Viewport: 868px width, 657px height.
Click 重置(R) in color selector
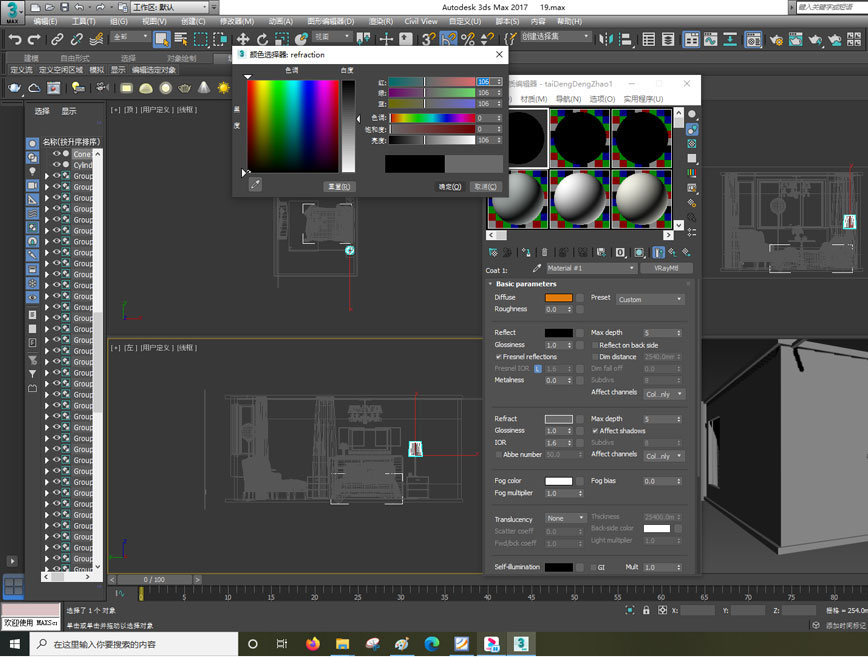339,187
